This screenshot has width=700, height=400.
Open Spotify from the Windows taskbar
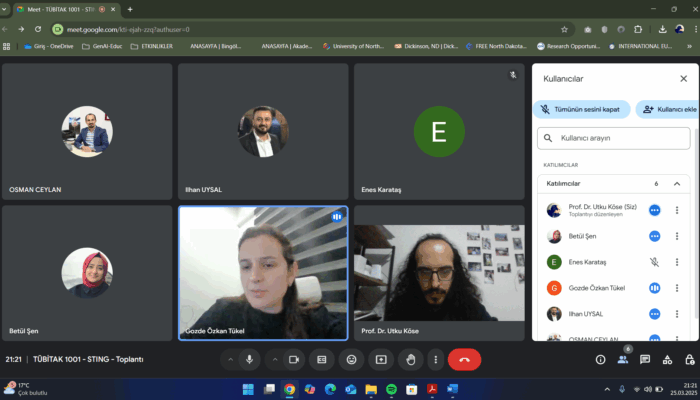pyautogui.click(x=391, y=388)
